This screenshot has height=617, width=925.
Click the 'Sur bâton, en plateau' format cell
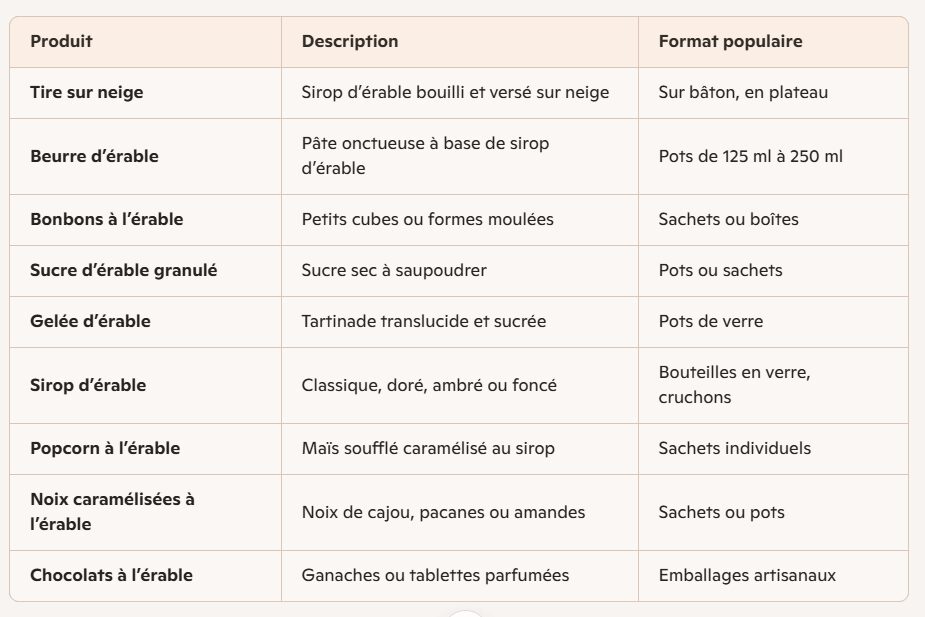click(743, 93)
